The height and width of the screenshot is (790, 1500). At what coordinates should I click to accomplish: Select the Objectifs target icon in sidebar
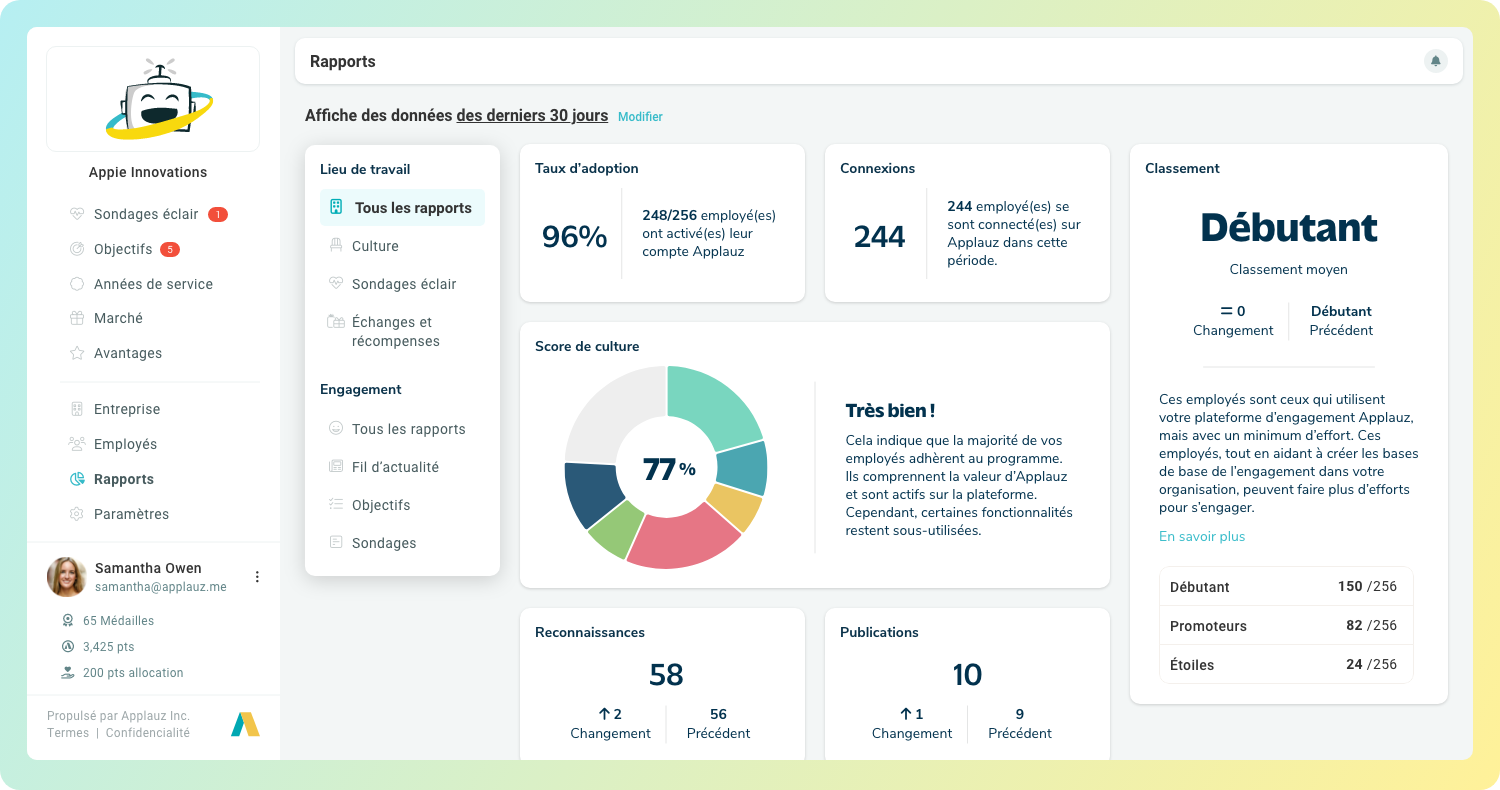(77, 249)
